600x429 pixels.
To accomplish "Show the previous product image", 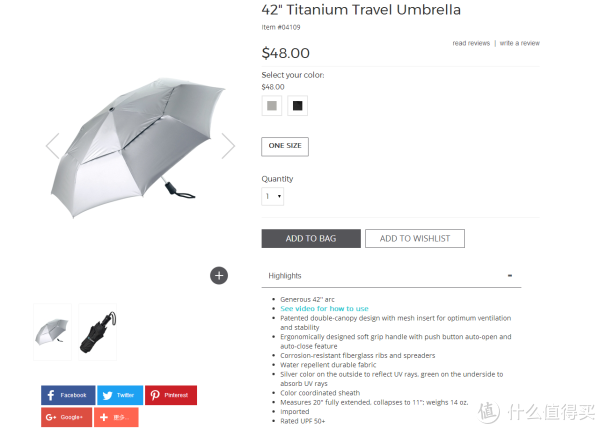I will pos(52,146).
